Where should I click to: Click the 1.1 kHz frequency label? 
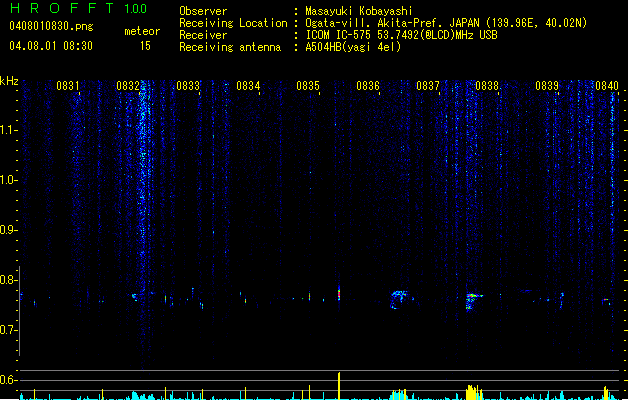(8, 130)
